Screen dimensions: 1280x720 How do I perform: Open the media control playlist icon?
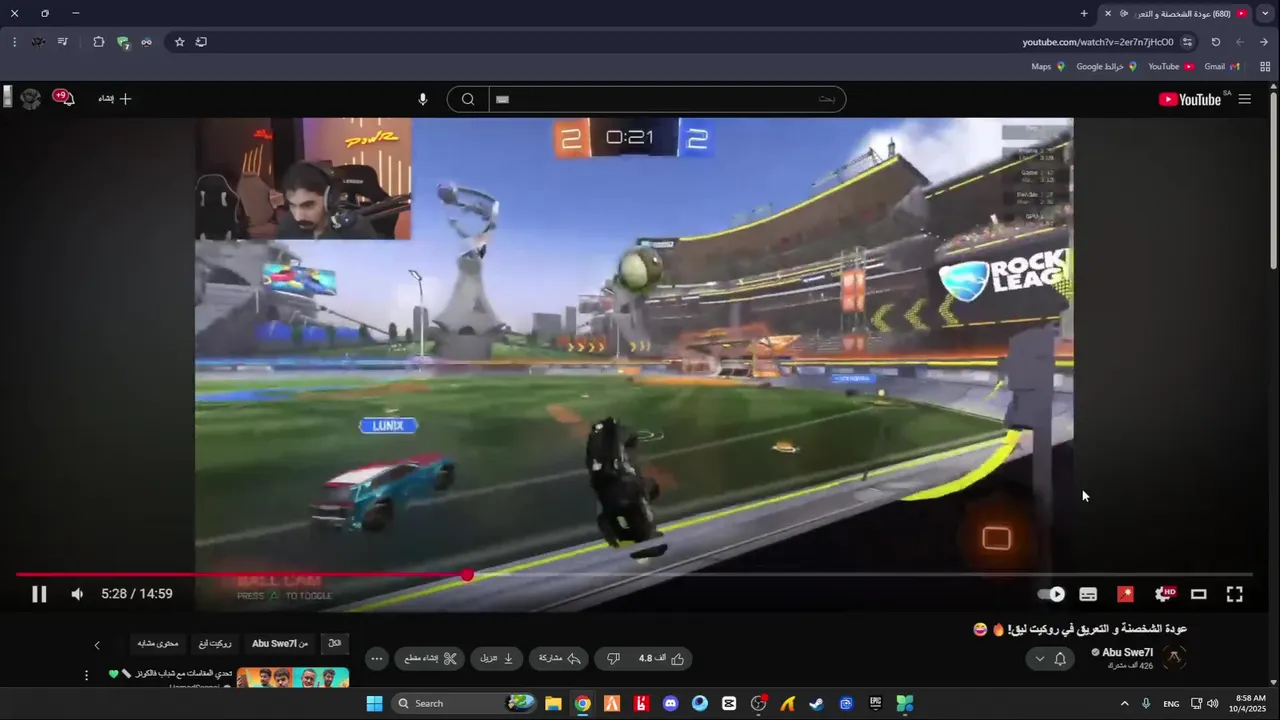pos(62,42)
